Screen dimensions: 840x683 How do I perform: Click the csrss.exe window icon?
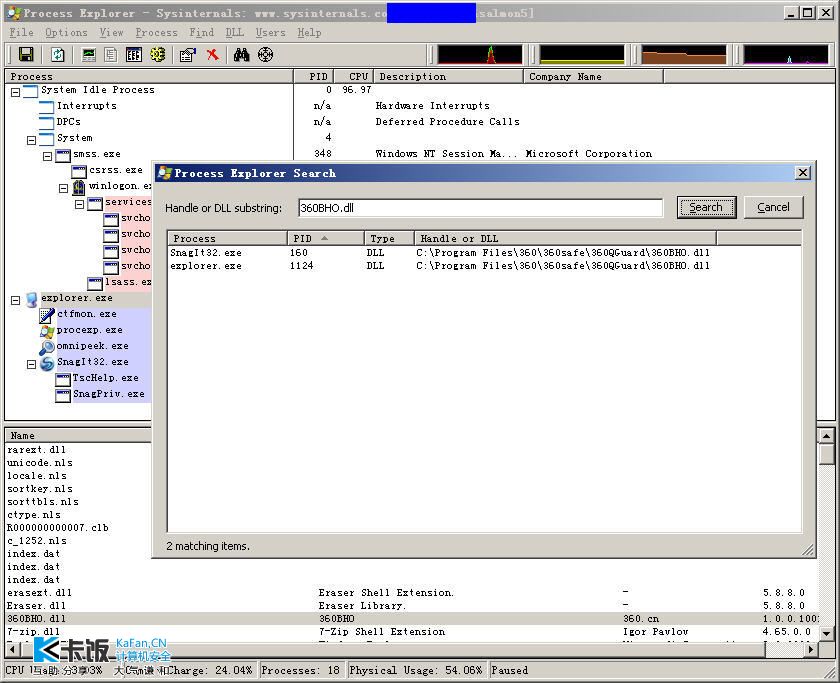(x=79, y=171)
